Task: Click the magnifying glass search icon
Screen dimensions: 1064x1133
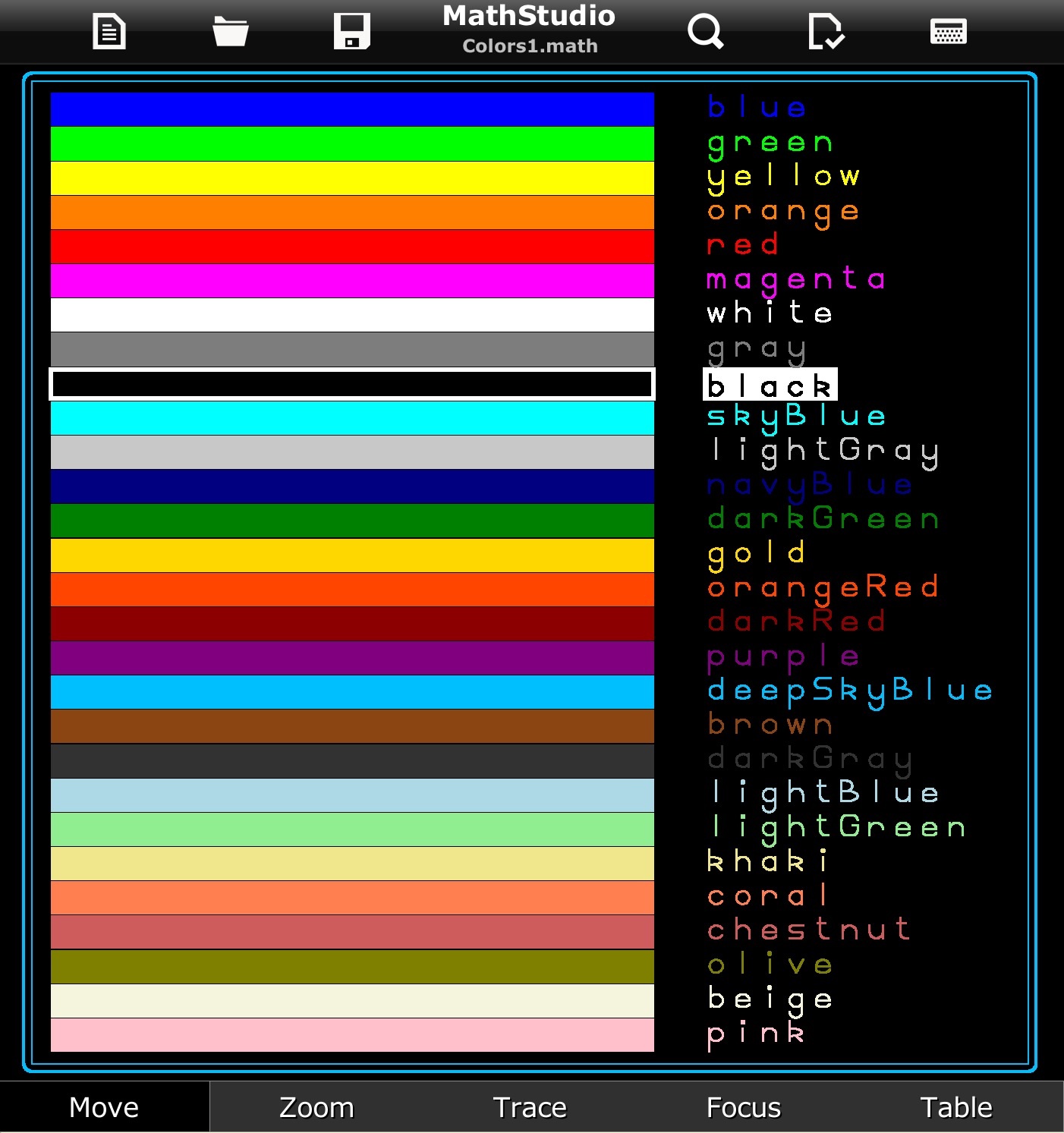Action: [x=705, y=32]
